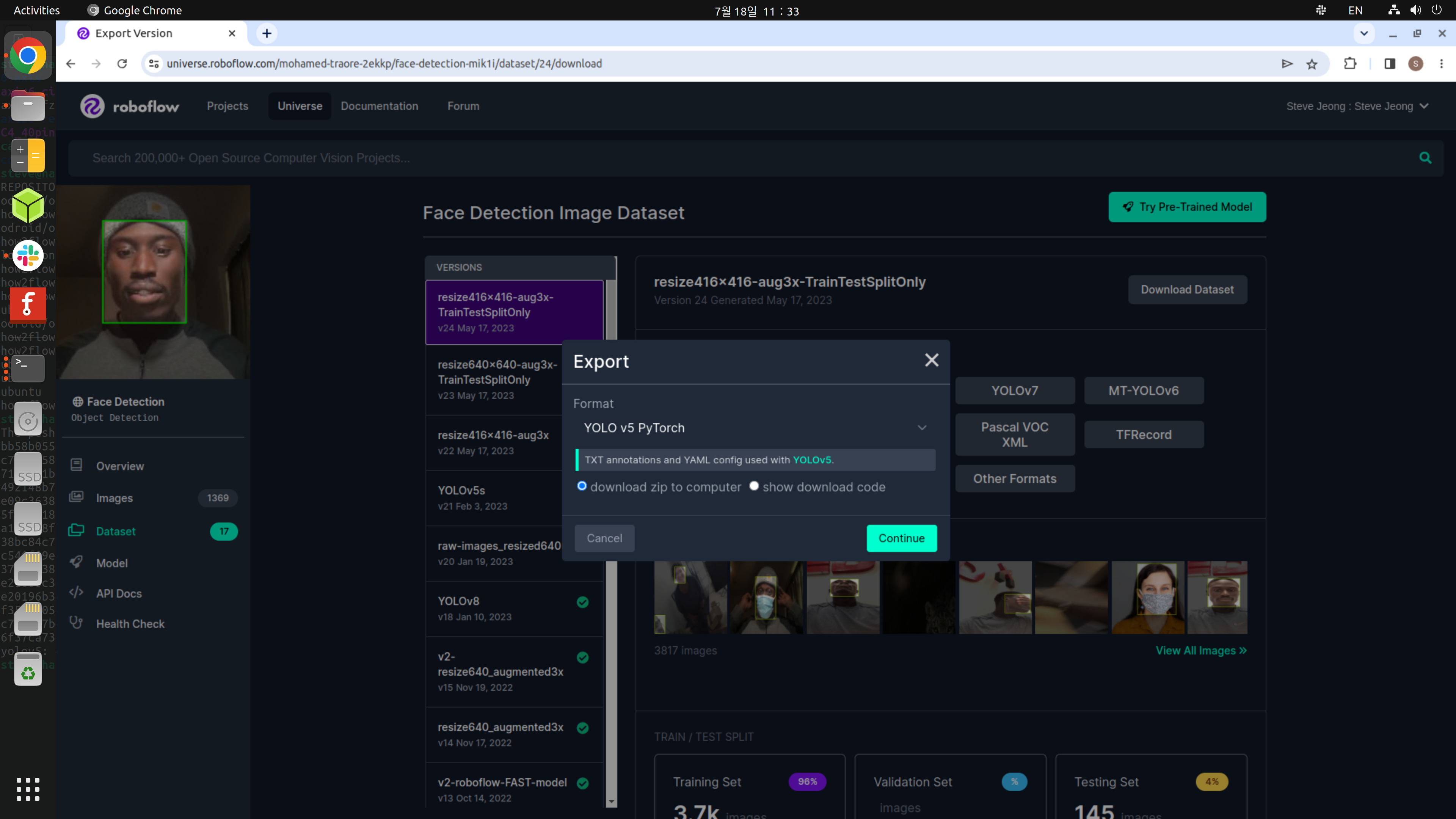Open Chrome extensions puzzle icon

pos(1350,64)
